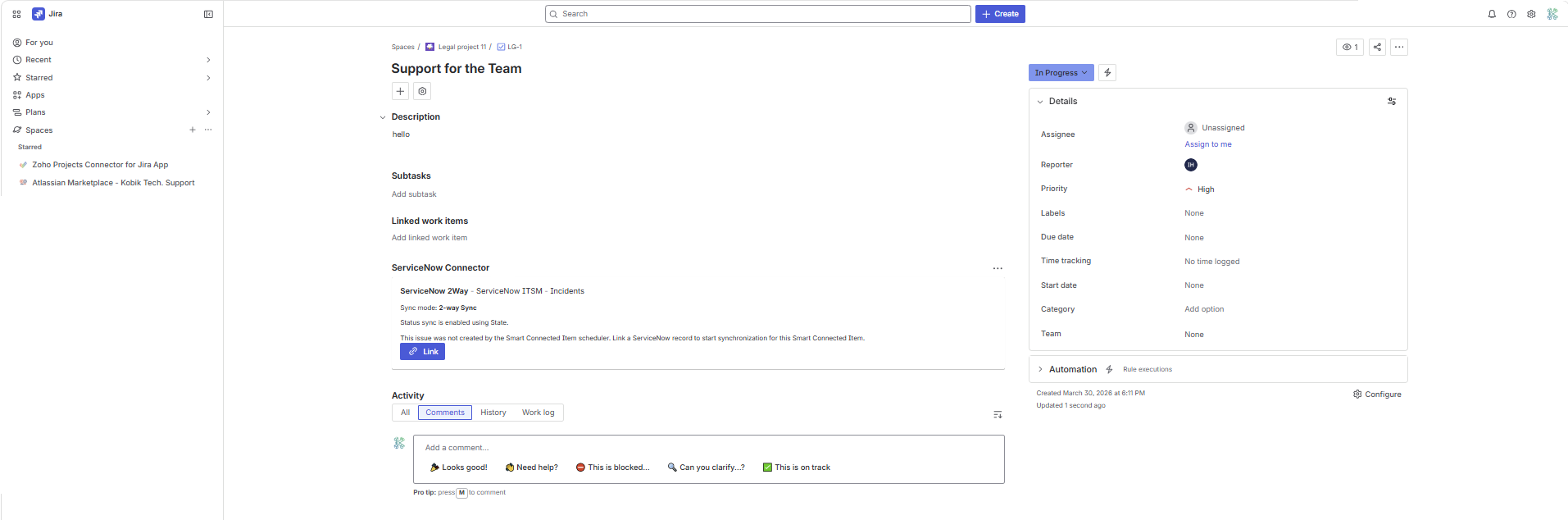This screenshot has height=520, width=1568.
Task: Click the Legal project 11 icon
Action: point(429,47)
